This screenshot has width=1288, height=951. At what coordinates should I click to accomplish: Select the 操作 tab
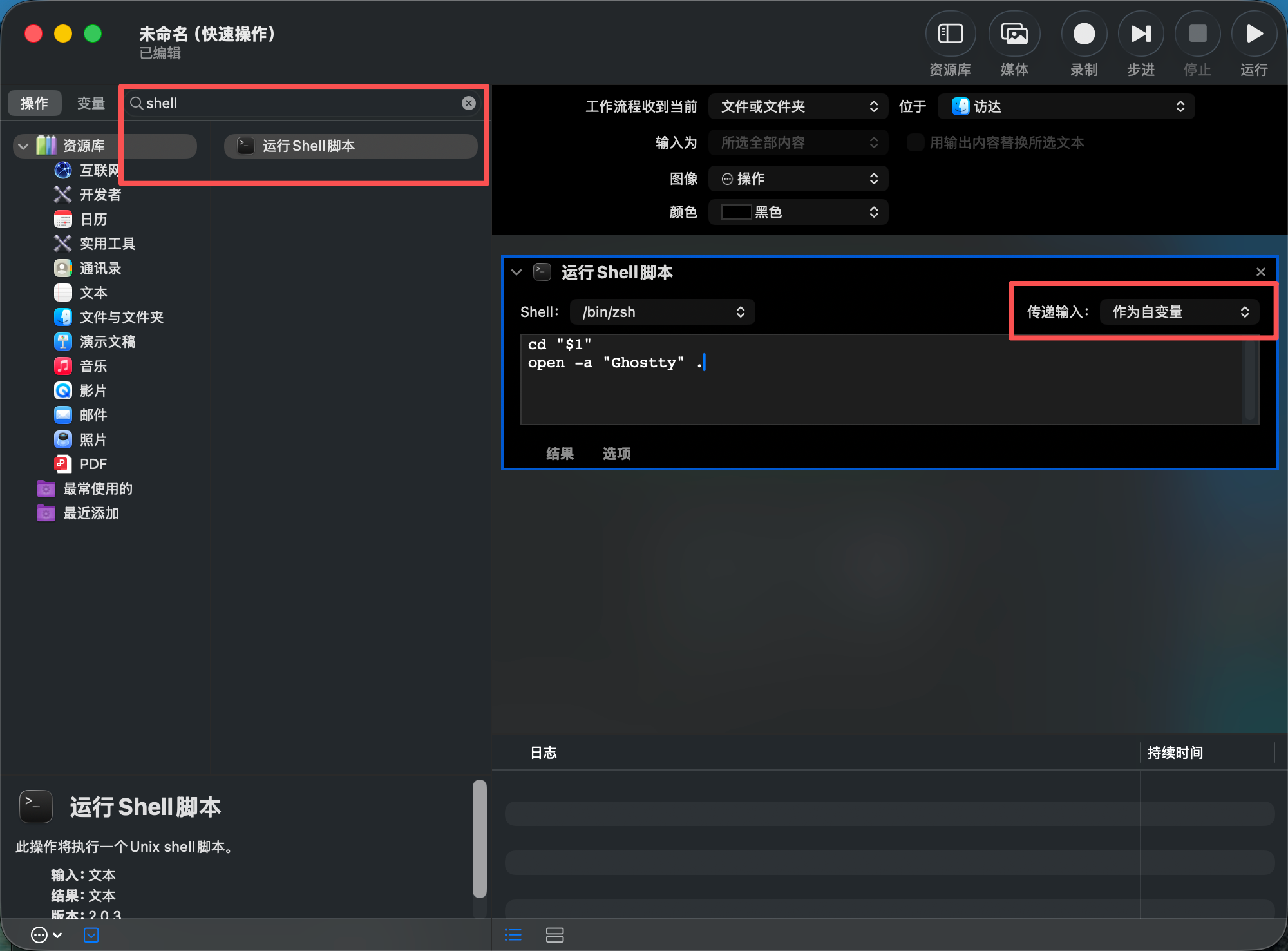[35, 103]
